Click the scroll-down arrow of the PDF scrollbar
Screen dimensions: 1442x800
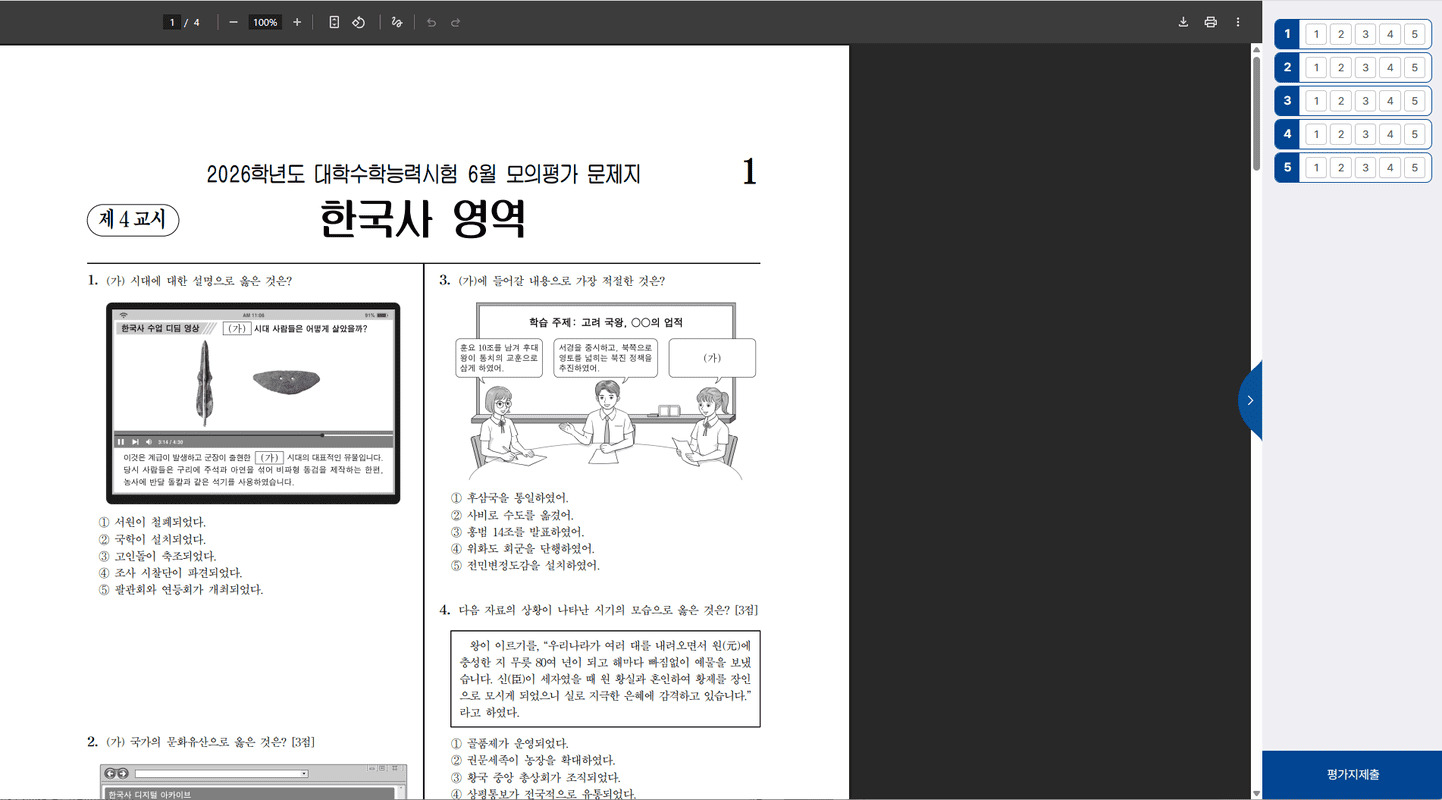[1256, 794]
